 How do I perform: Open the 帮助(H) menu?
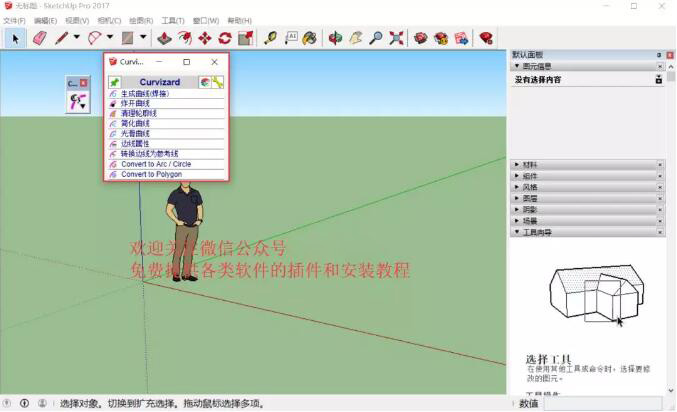(239, 20)
